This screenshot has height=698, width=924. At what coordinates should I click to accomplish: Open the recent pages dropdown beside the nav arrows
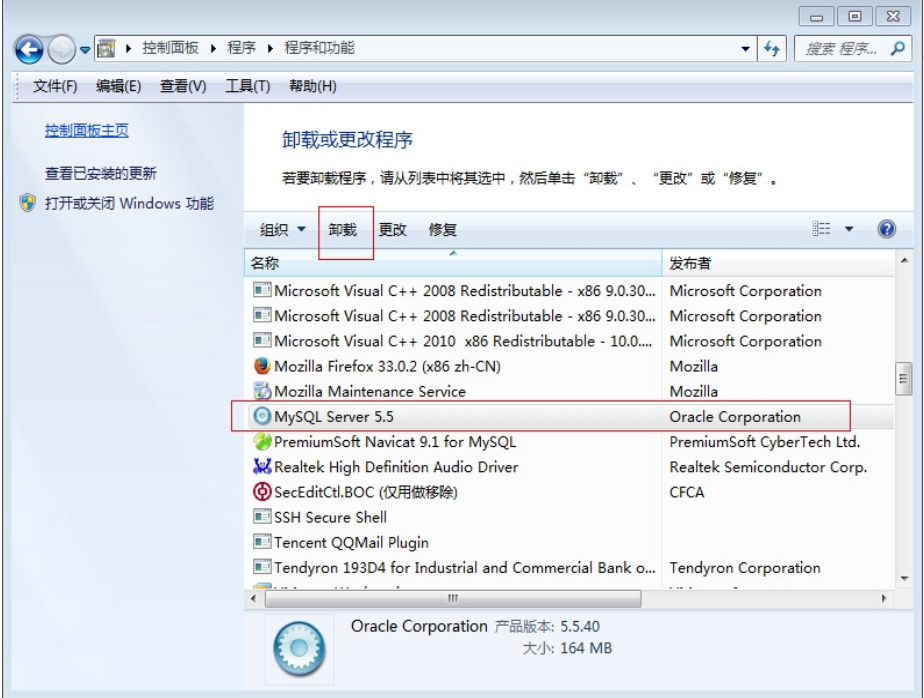click(x=85, y=50)
